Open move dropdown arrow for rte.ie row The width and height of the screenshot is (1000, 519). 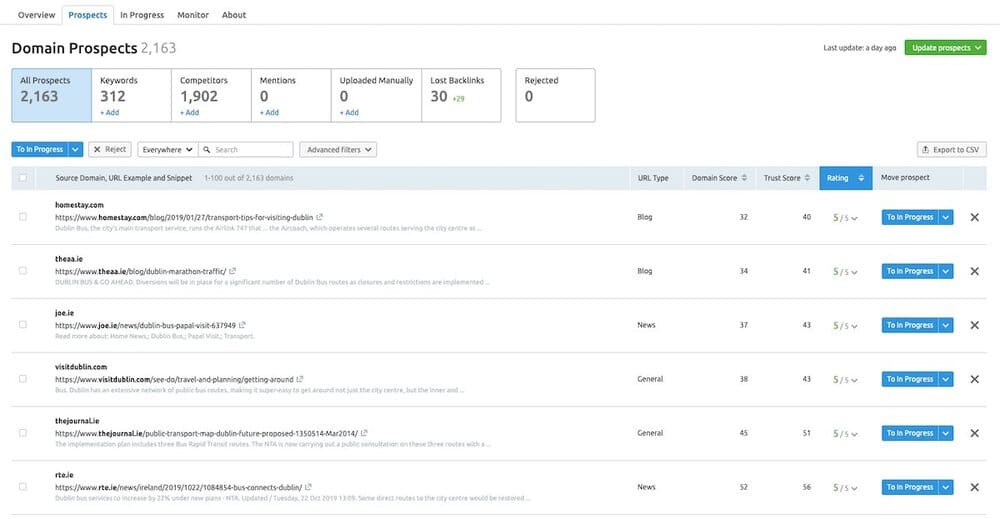coord(946,487)
